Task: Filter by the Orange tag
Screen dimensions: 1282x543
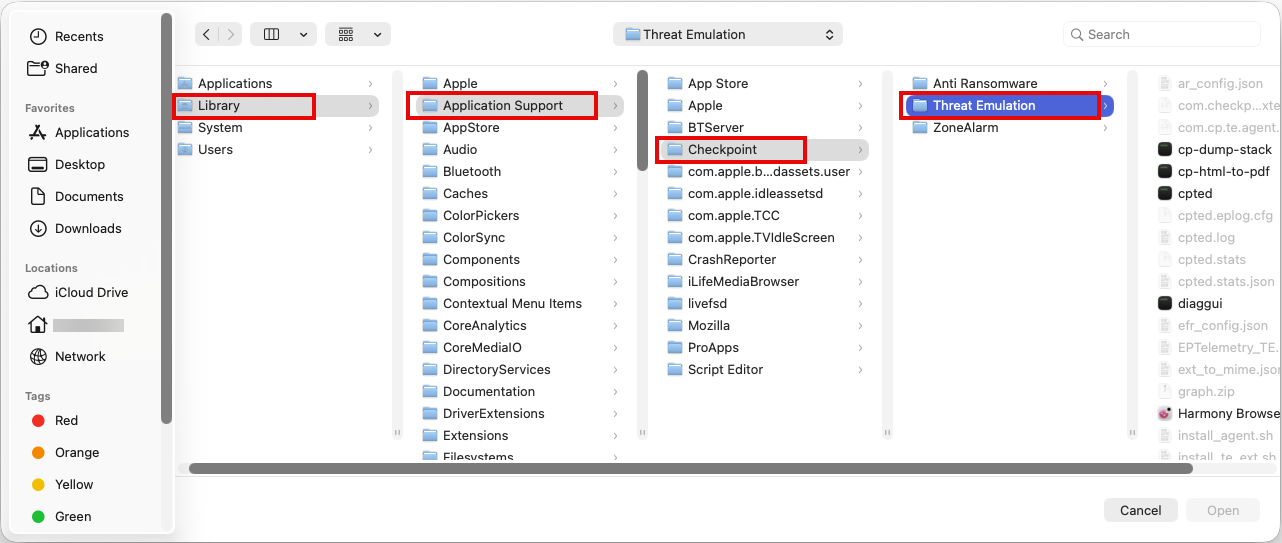Action: [63, 452]
